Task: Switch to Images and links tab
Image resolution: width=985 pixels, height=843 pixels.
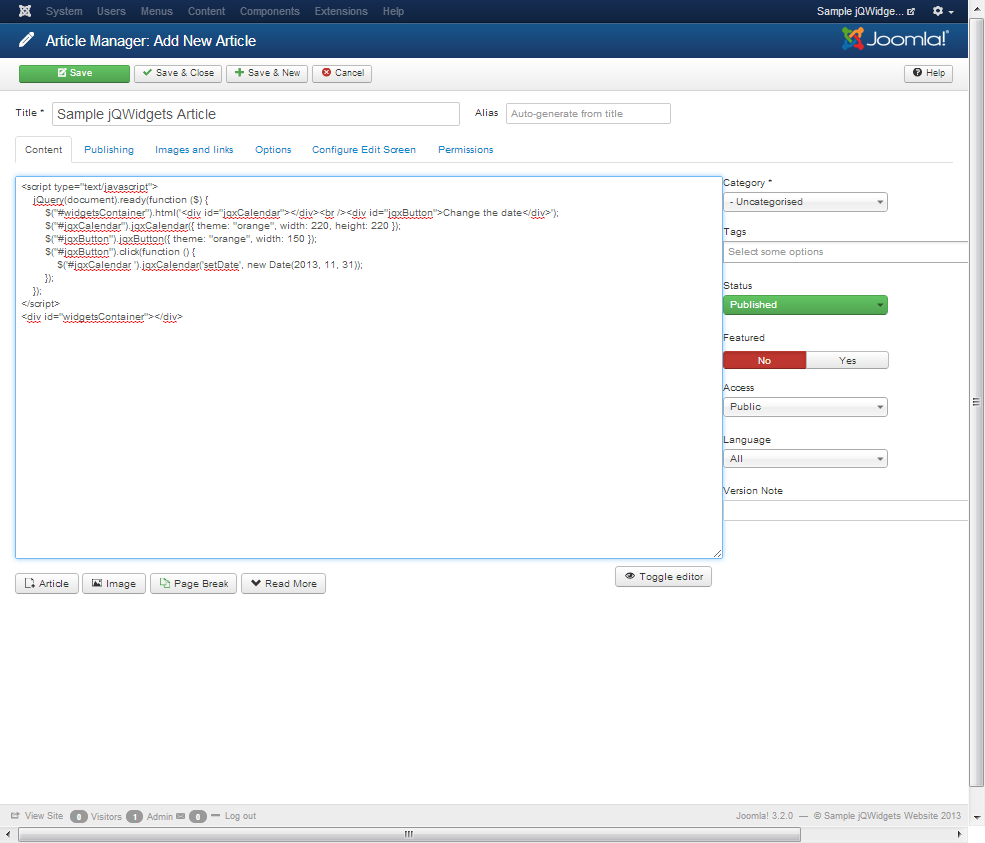Action: (x=194, y=150)
